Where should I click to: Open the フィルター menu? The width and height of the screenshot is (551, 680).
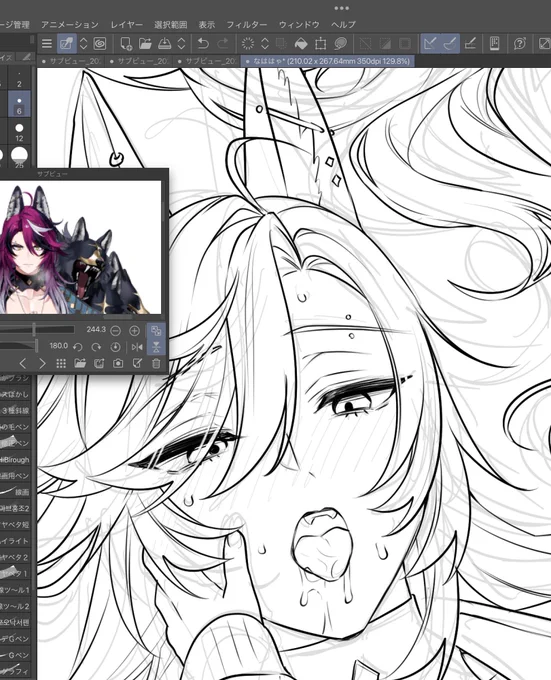pos(247,25)
